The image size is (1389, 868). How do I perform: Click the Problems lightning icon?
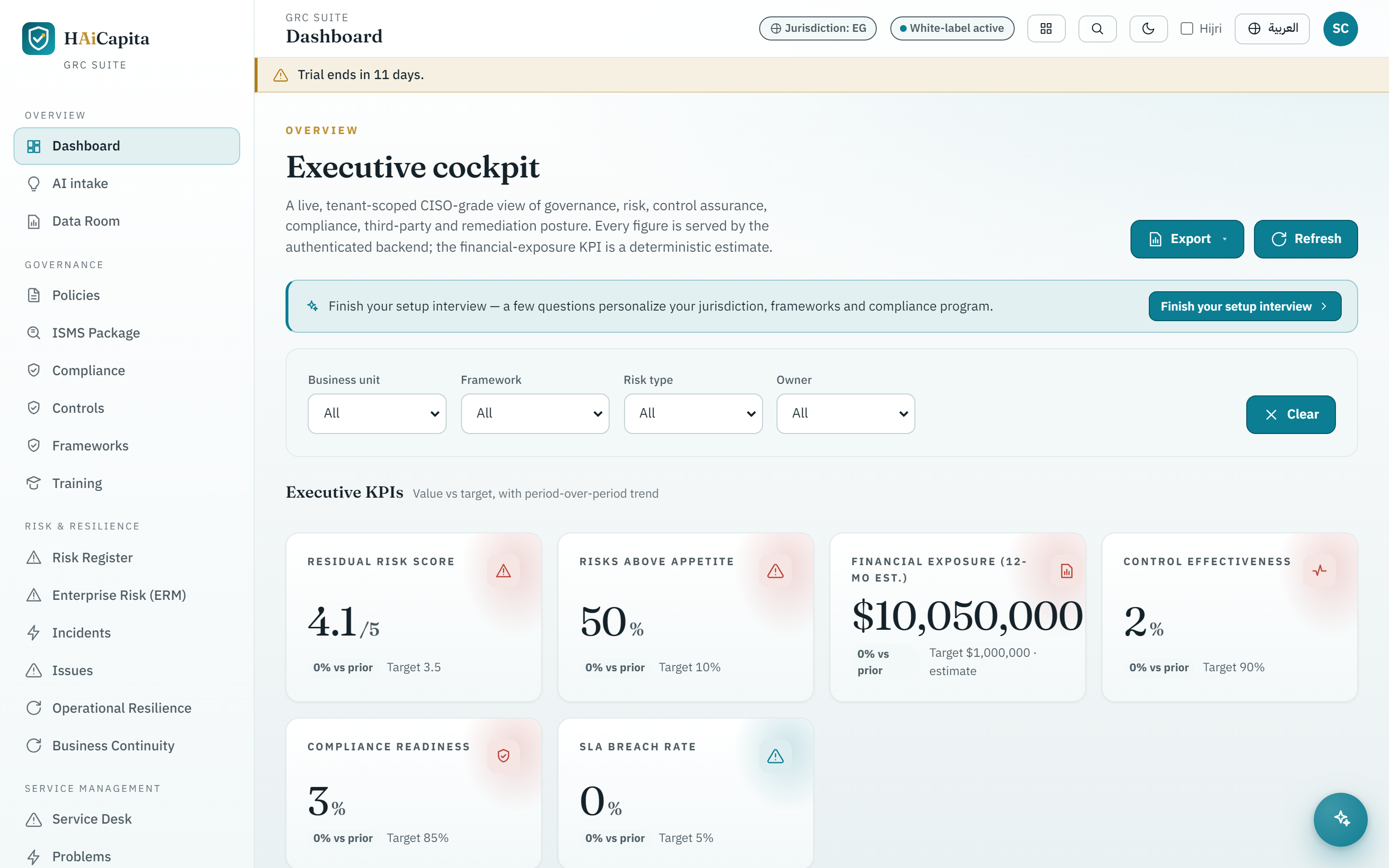34,856
